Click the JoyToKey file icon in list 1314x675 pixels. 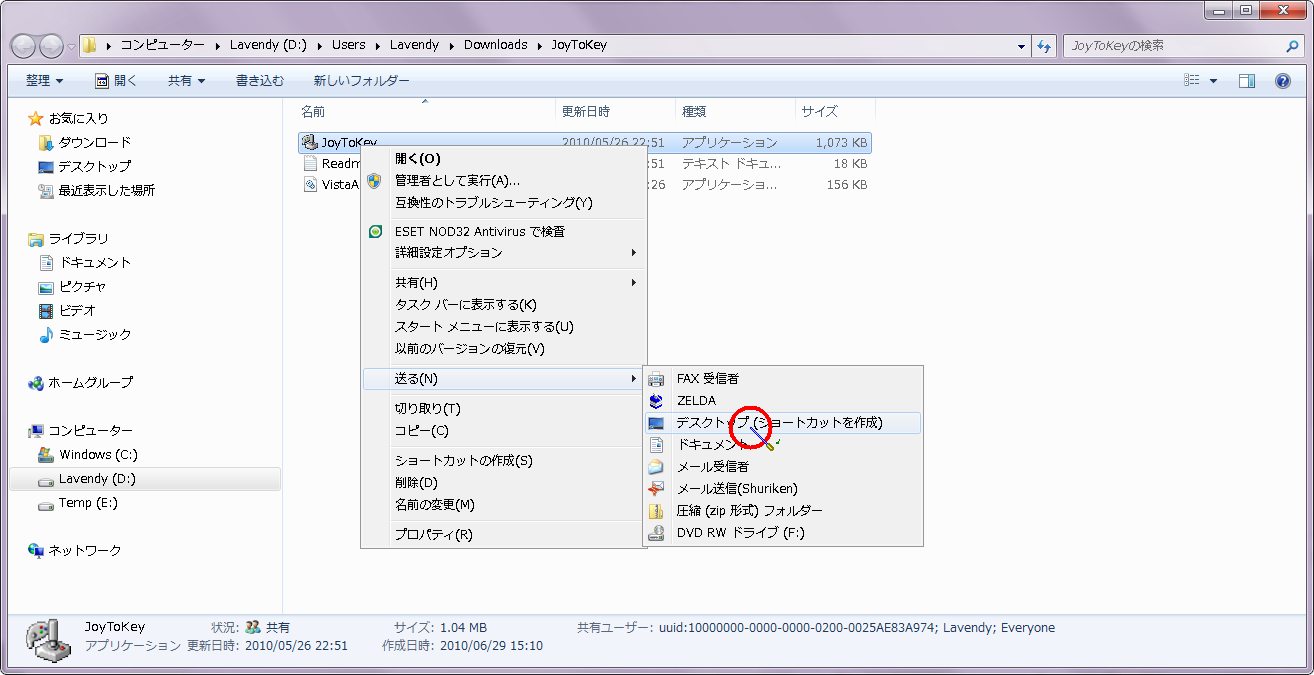[x=310, y=142]
